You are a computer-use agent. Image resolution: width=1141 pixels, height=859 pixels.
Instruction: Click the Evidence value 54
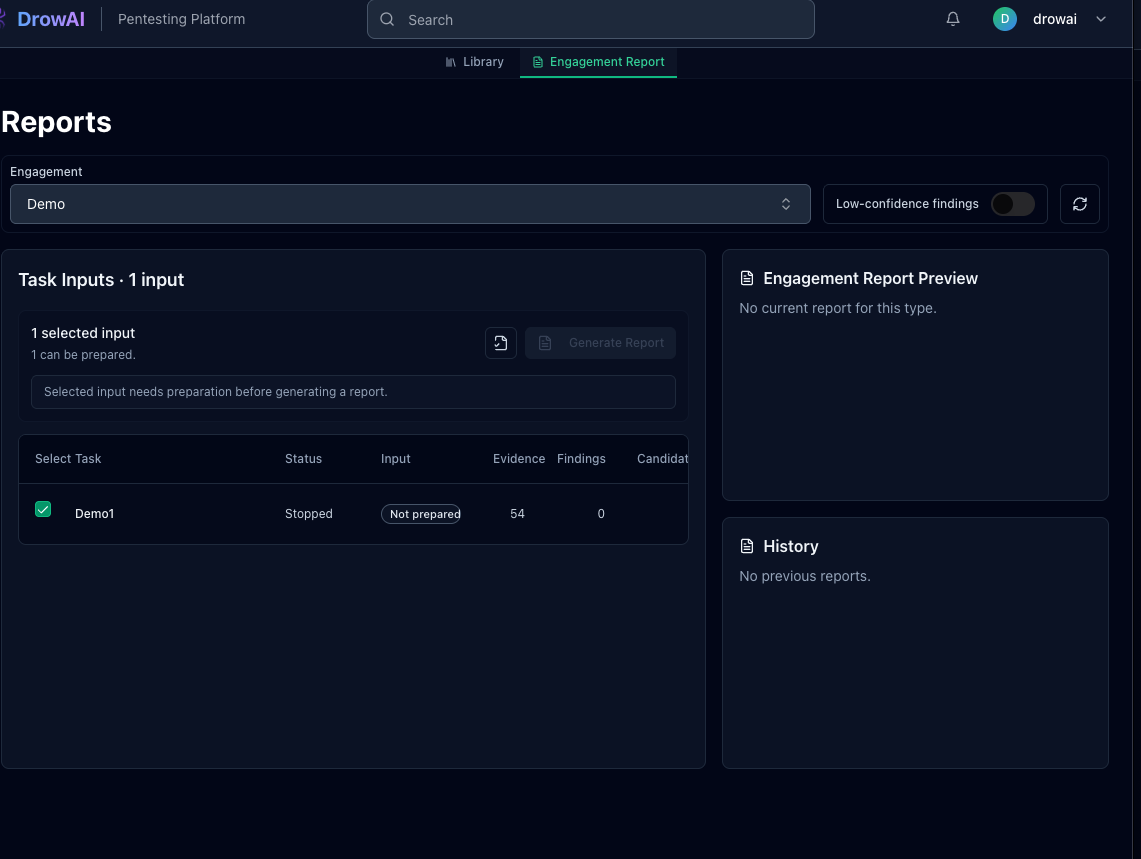(517, 514)
